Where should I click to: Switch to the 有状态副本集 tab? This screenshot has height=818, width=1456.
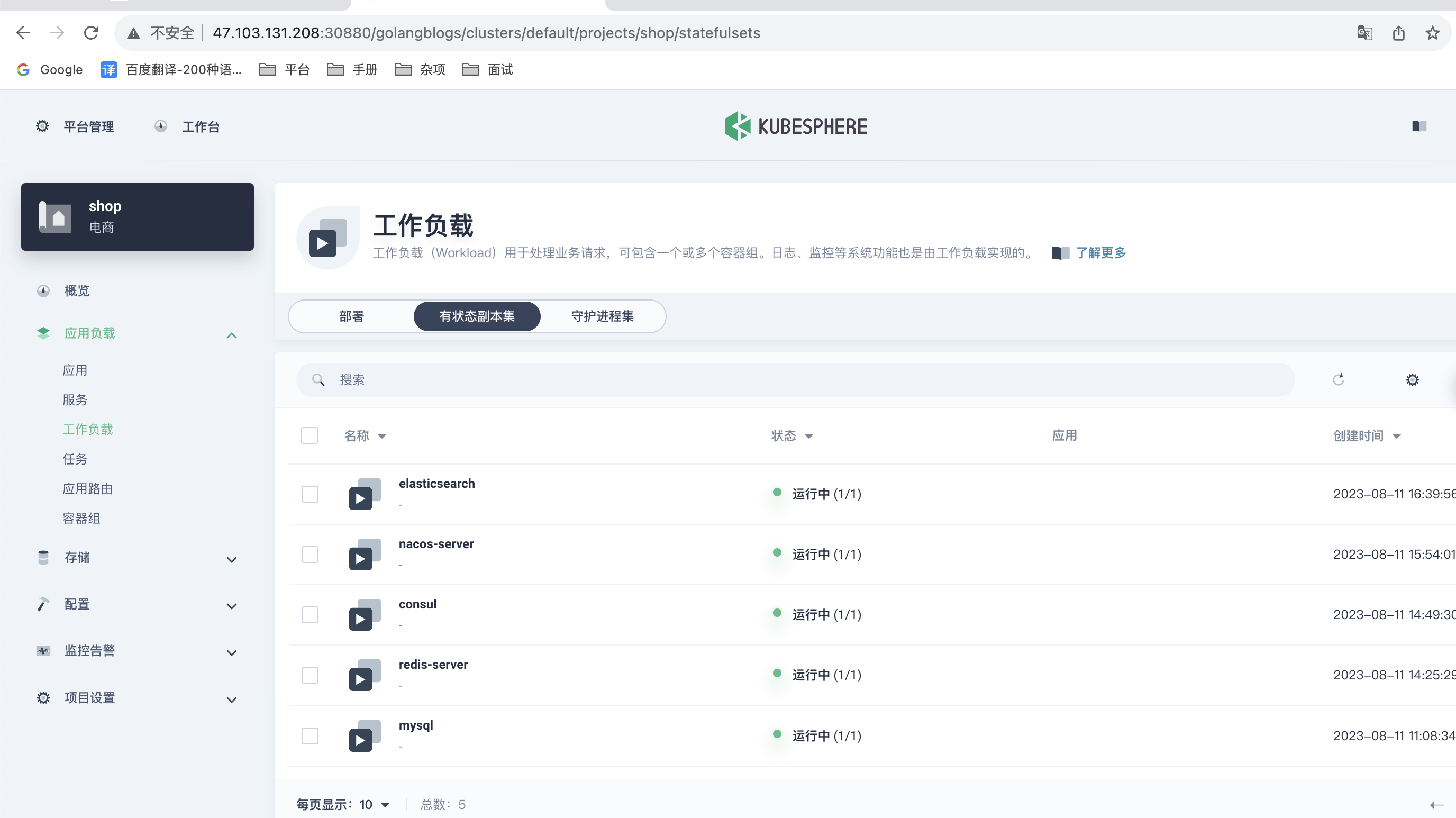click(477, 316)
